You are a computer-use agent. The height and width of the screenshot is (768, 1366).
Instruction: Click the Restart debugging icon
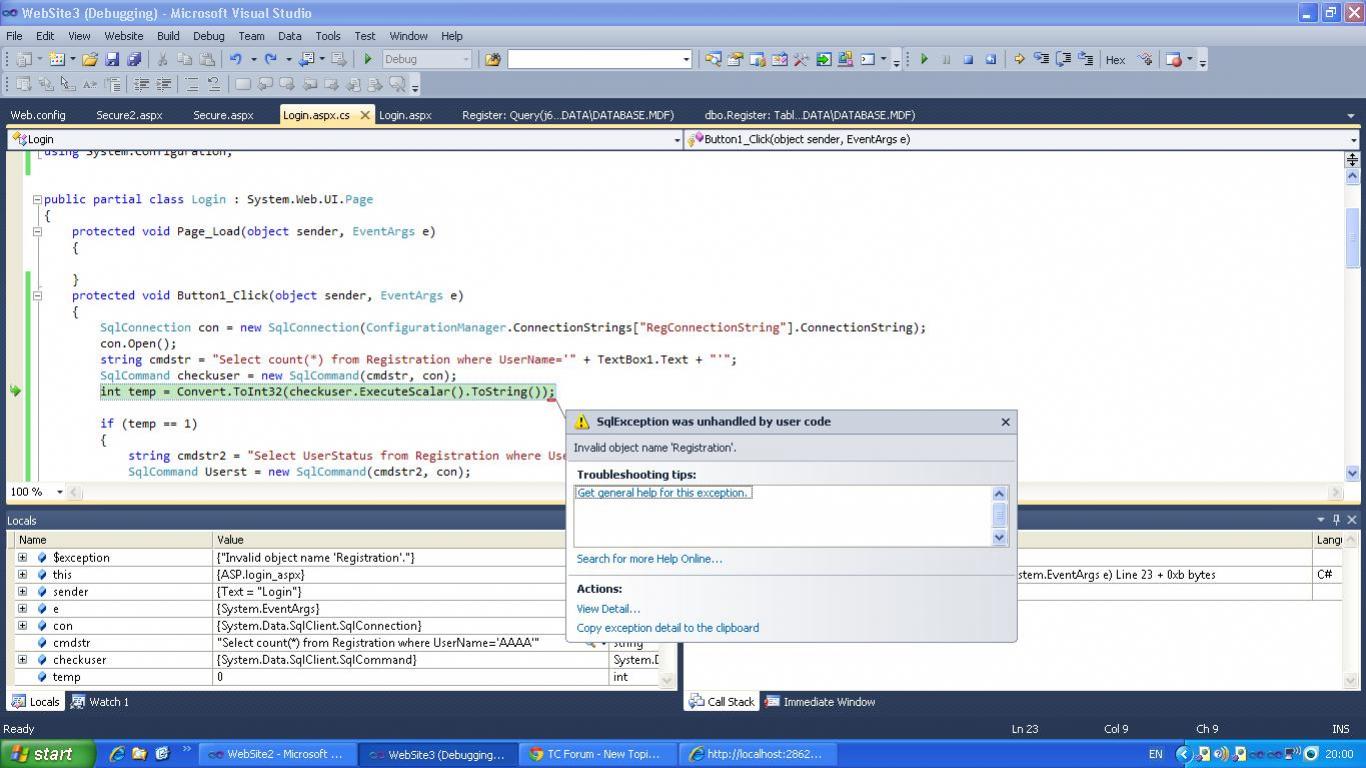(x=990, y=59)
